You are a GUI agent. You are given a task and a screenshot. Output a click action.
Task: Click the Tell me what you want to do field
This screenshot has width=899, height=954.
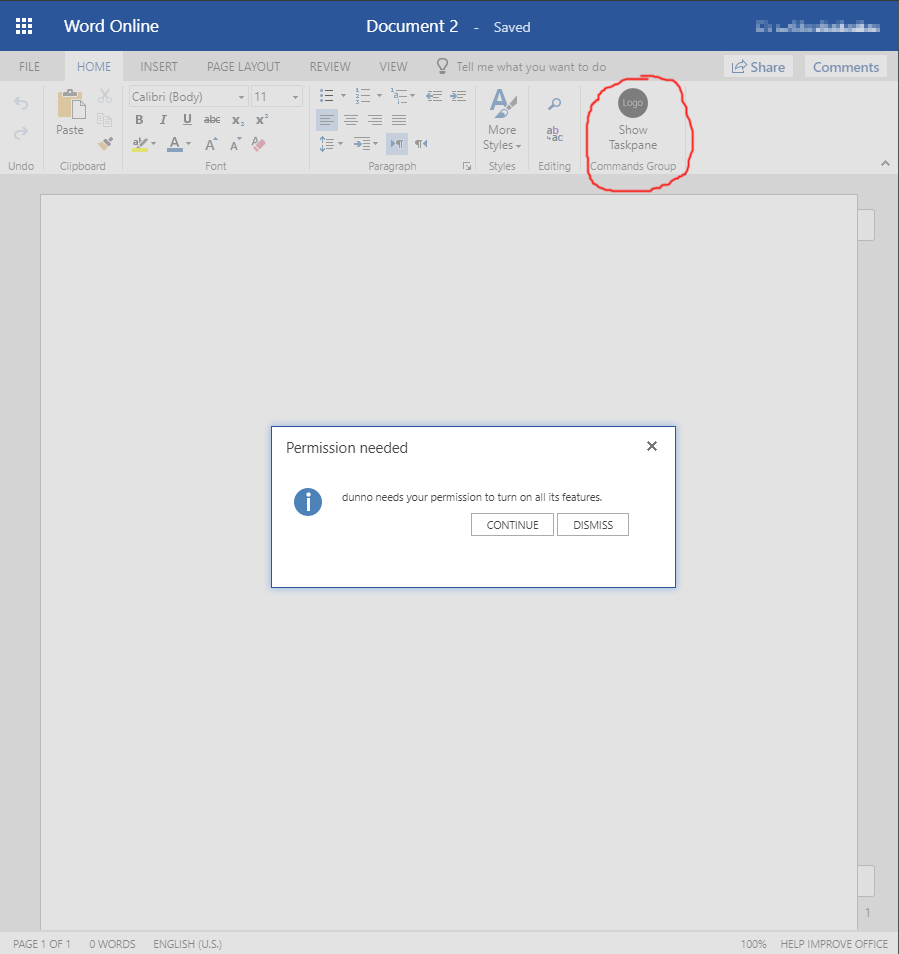pyautogui.click(x=531, y=67)
